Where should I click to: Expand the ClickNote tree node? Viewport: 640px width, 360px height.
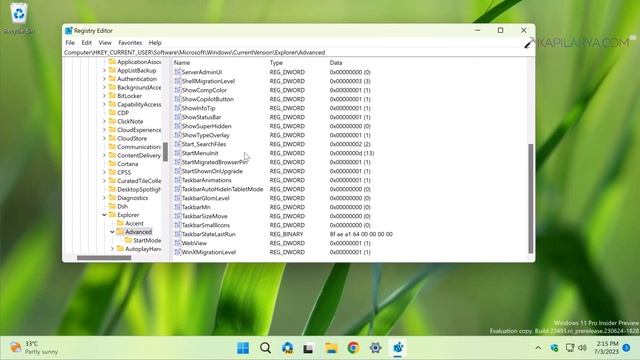coord(104,121)
